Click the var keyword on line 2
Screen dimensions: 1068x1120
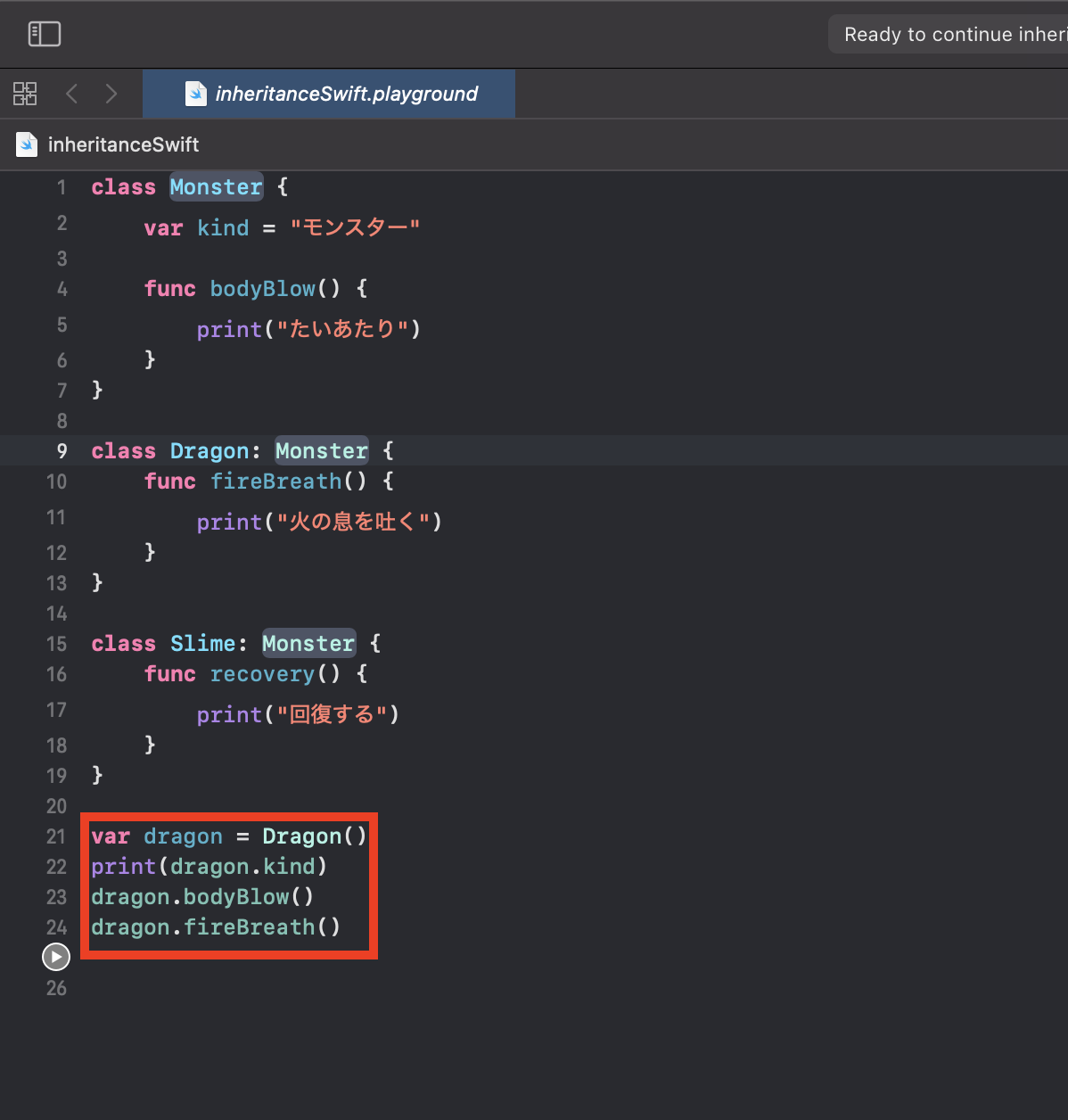tap(164, 228)
